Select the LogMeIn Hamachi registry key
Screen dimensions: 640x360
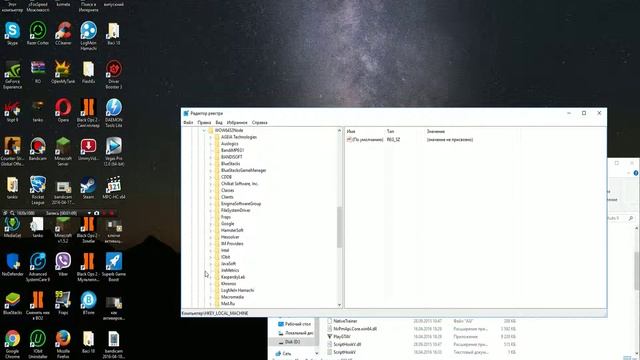pyautogui.click(x=237, y=290)
